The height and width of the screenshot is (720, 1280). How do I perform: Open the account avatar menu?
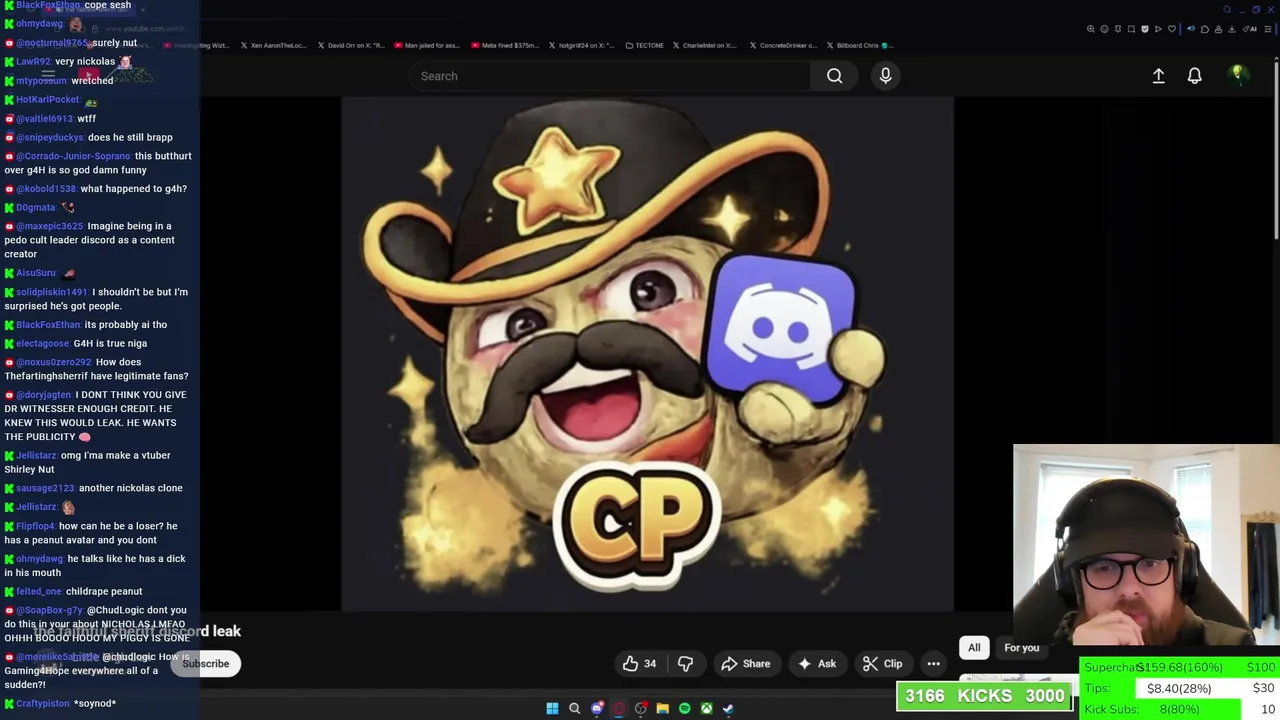tap(1238, 75)
